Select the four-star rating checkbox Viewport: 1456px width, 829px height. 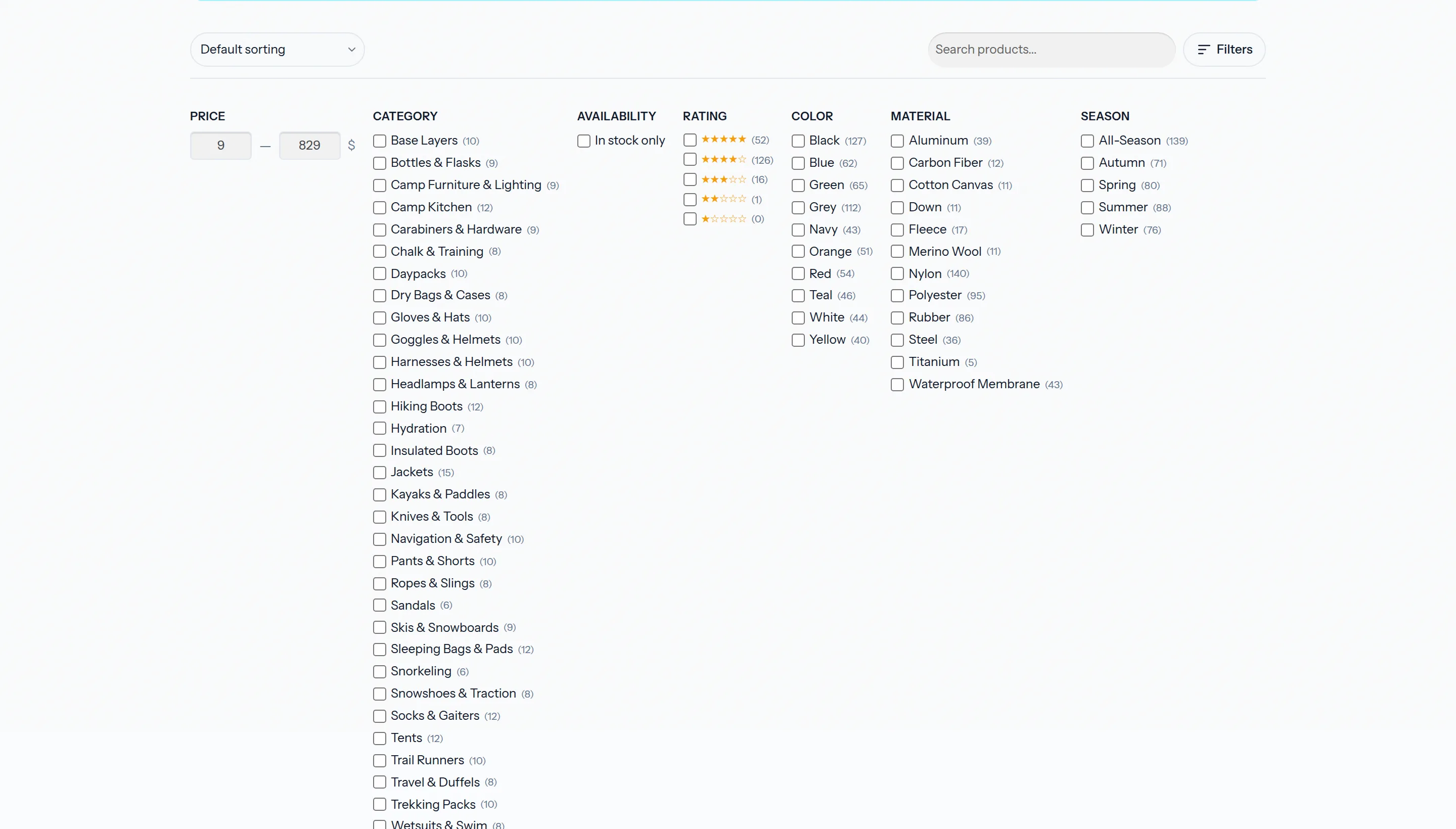click(690, 159)
